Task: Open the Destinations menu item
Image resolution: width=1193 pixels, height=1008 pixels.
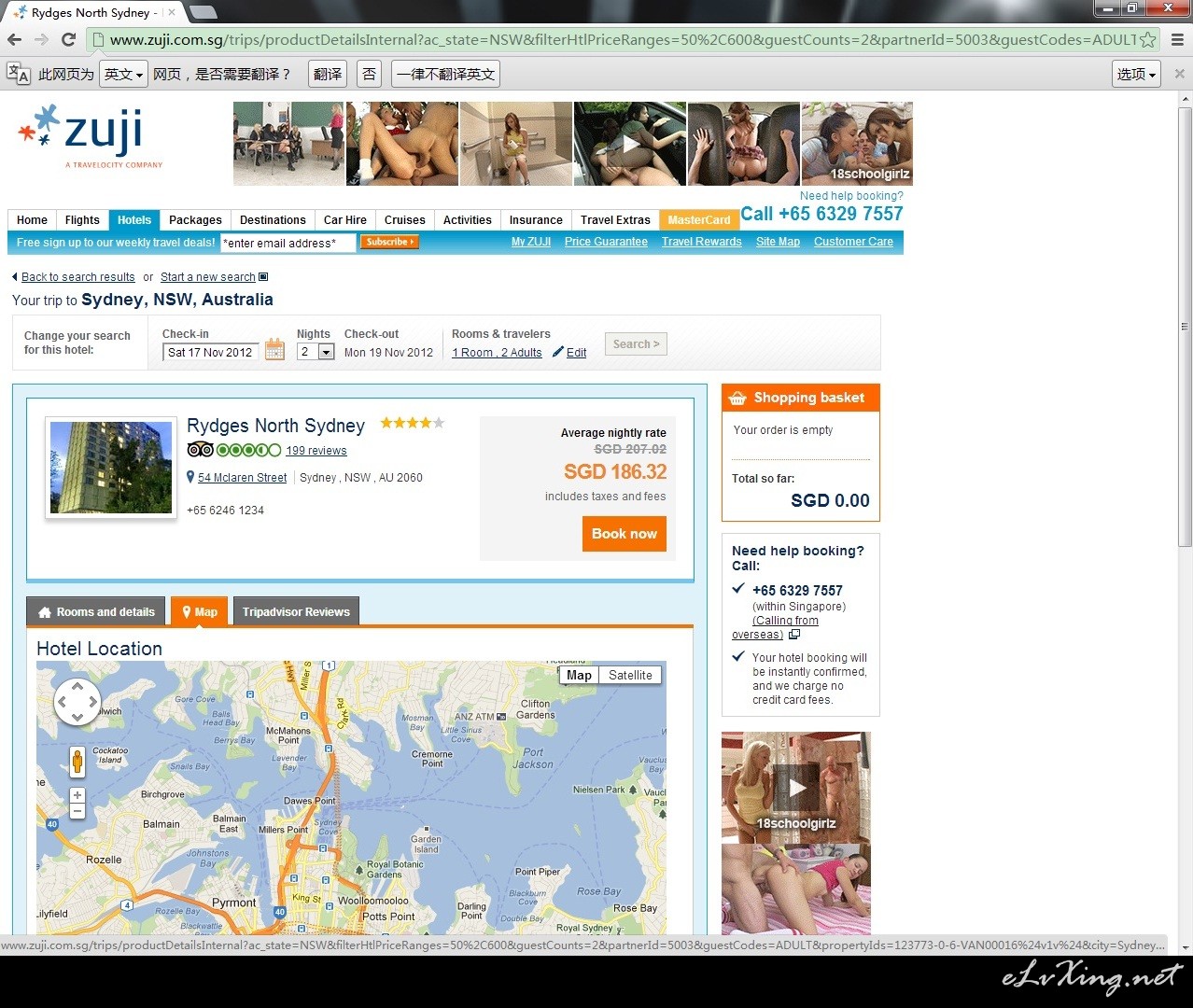Action: click(273, 220)
